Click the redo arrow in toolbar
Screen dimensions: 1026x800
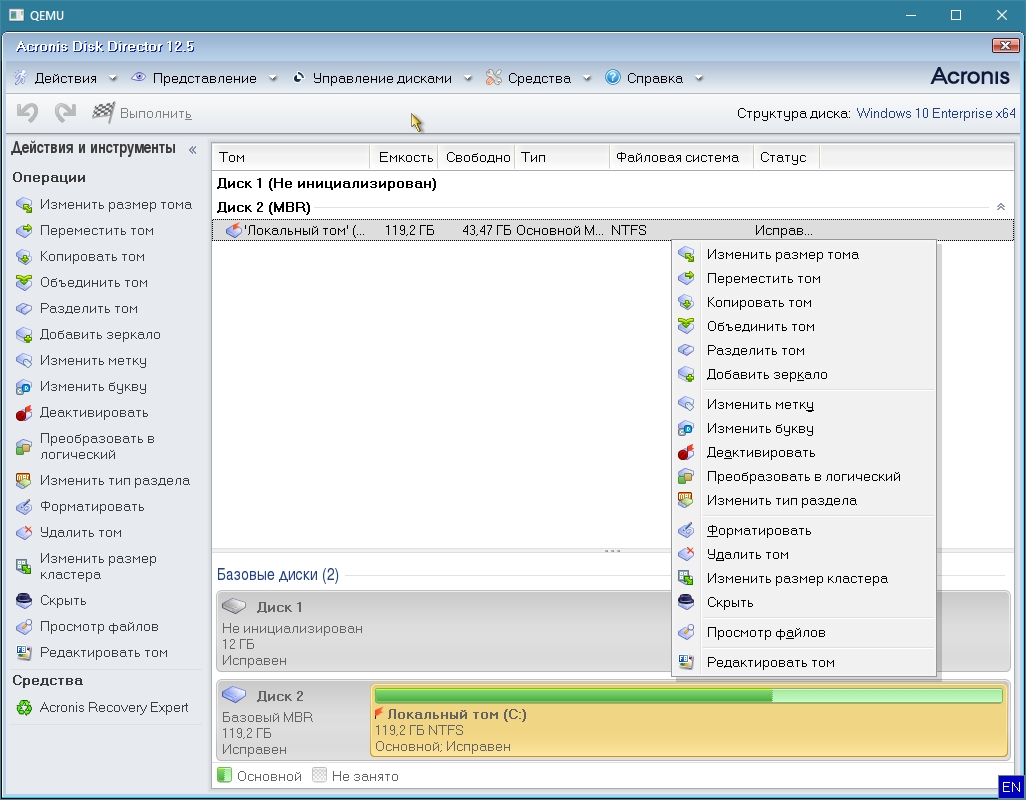pyautogui.click(x=65, y=113)
